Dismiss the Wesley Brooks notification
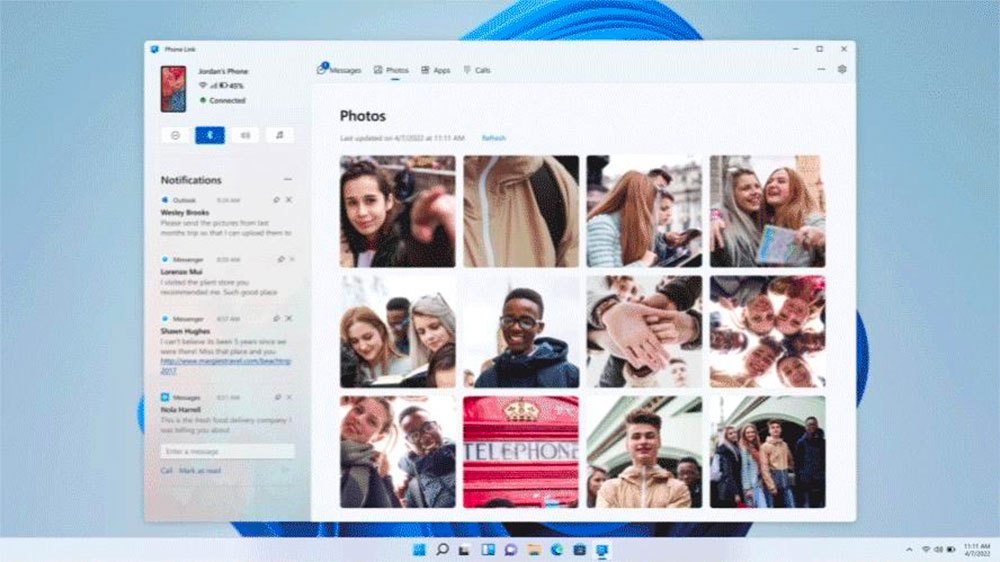Image resolution: width=1000 pixels, height=562 pixels. (x=290, y=200)
